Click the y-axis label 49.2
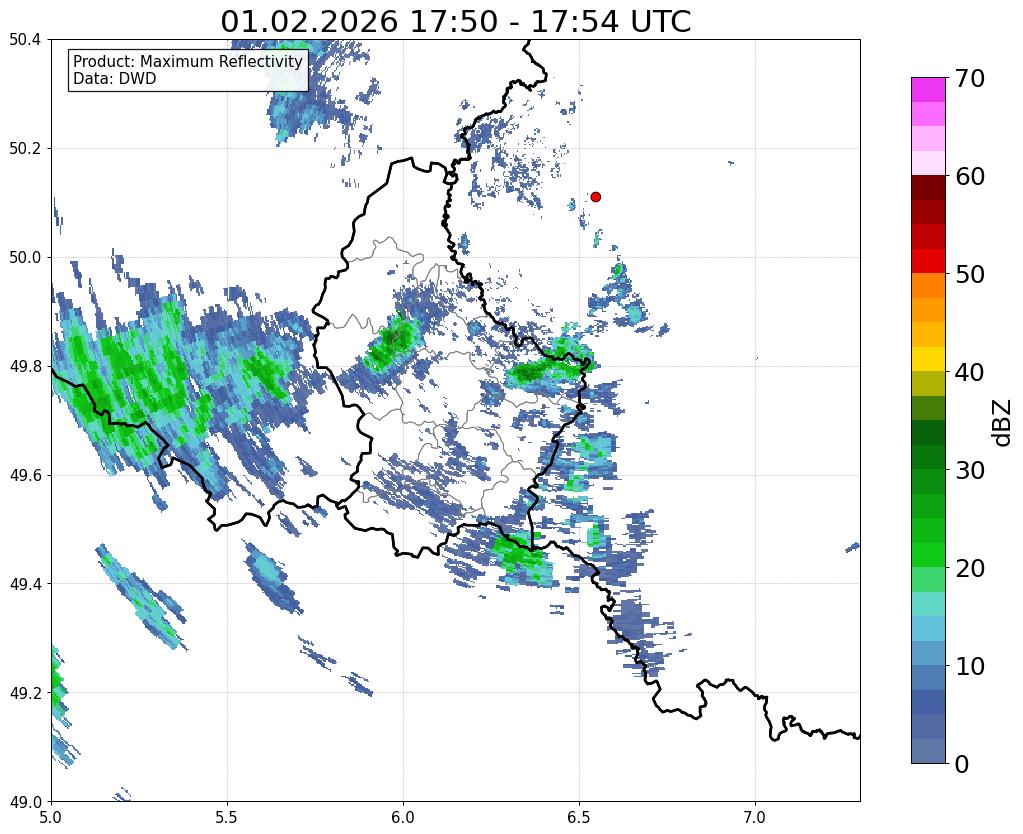Screen dimensions: 1023x834 (x=25, y=693)
